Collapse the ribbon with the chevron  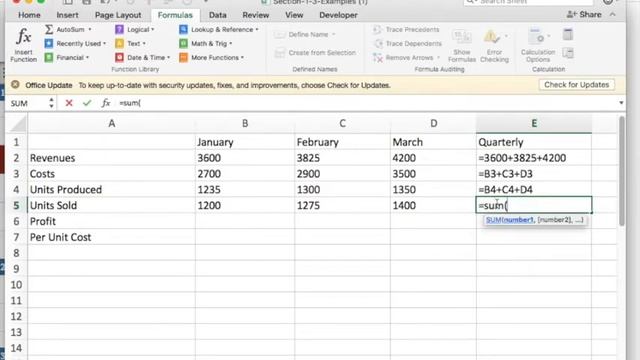tap(613, 15)
